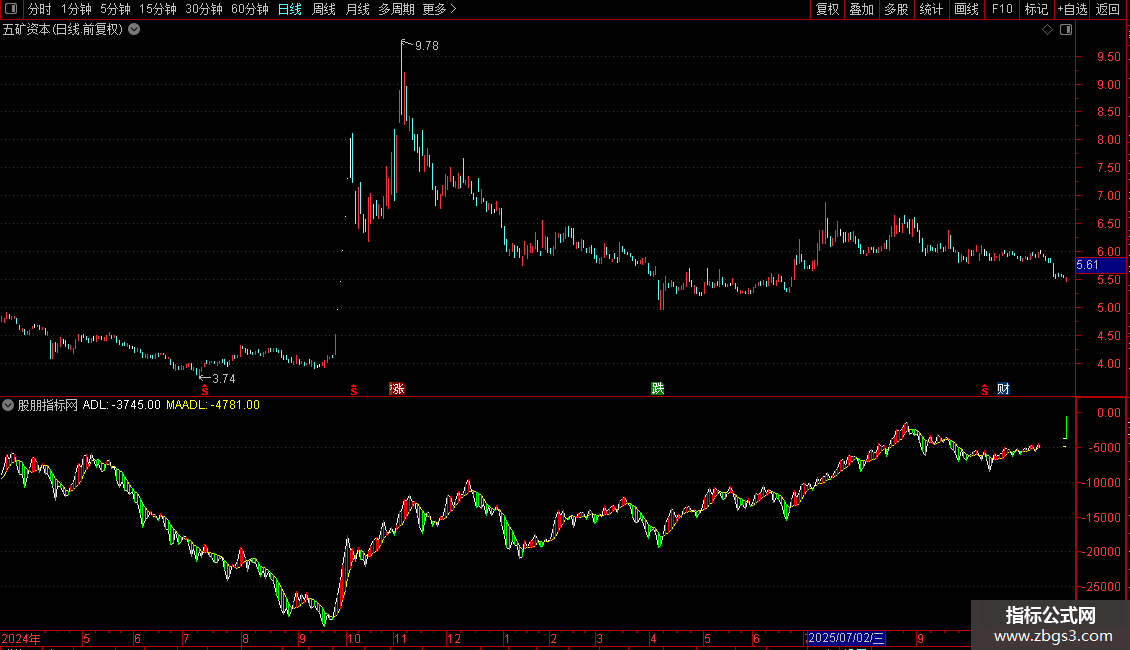The image size is (1130, 650).
Task: Open the 多周期 multi-period view
Action: [396, 9]
